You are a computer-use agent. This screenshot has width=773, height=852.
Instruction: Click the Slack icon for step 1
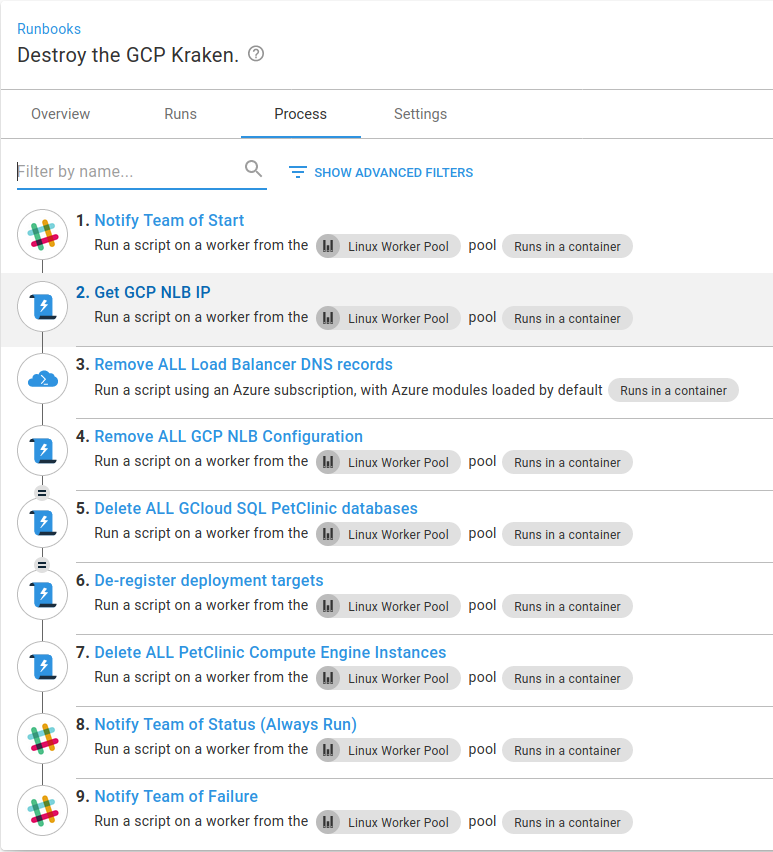[x=42, y=236]
